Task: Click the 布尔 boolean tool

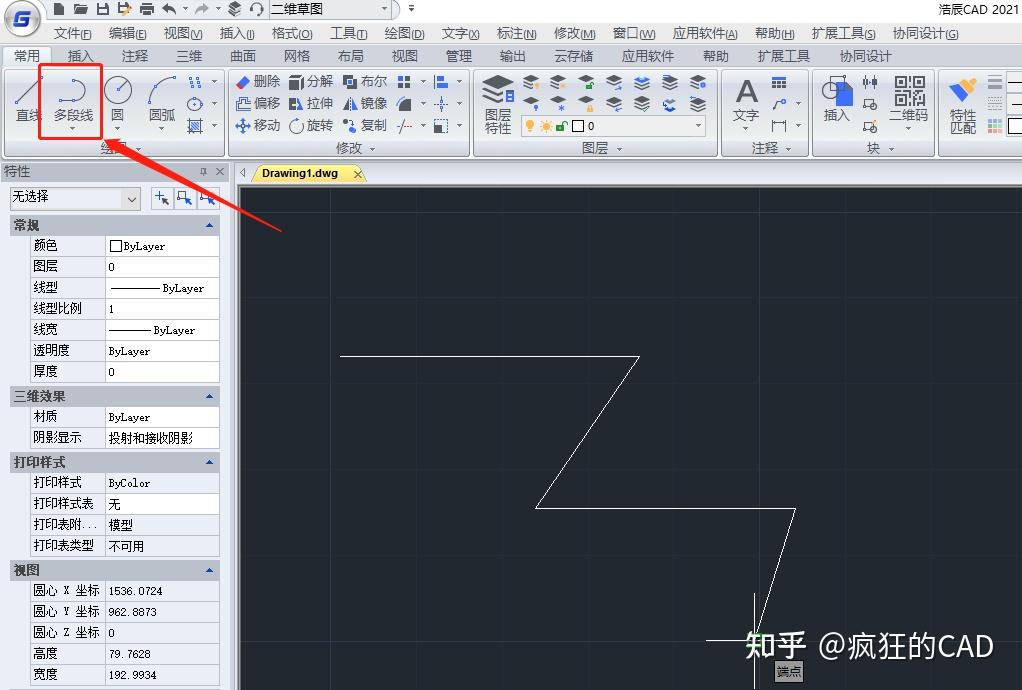Action: [365, 81]
